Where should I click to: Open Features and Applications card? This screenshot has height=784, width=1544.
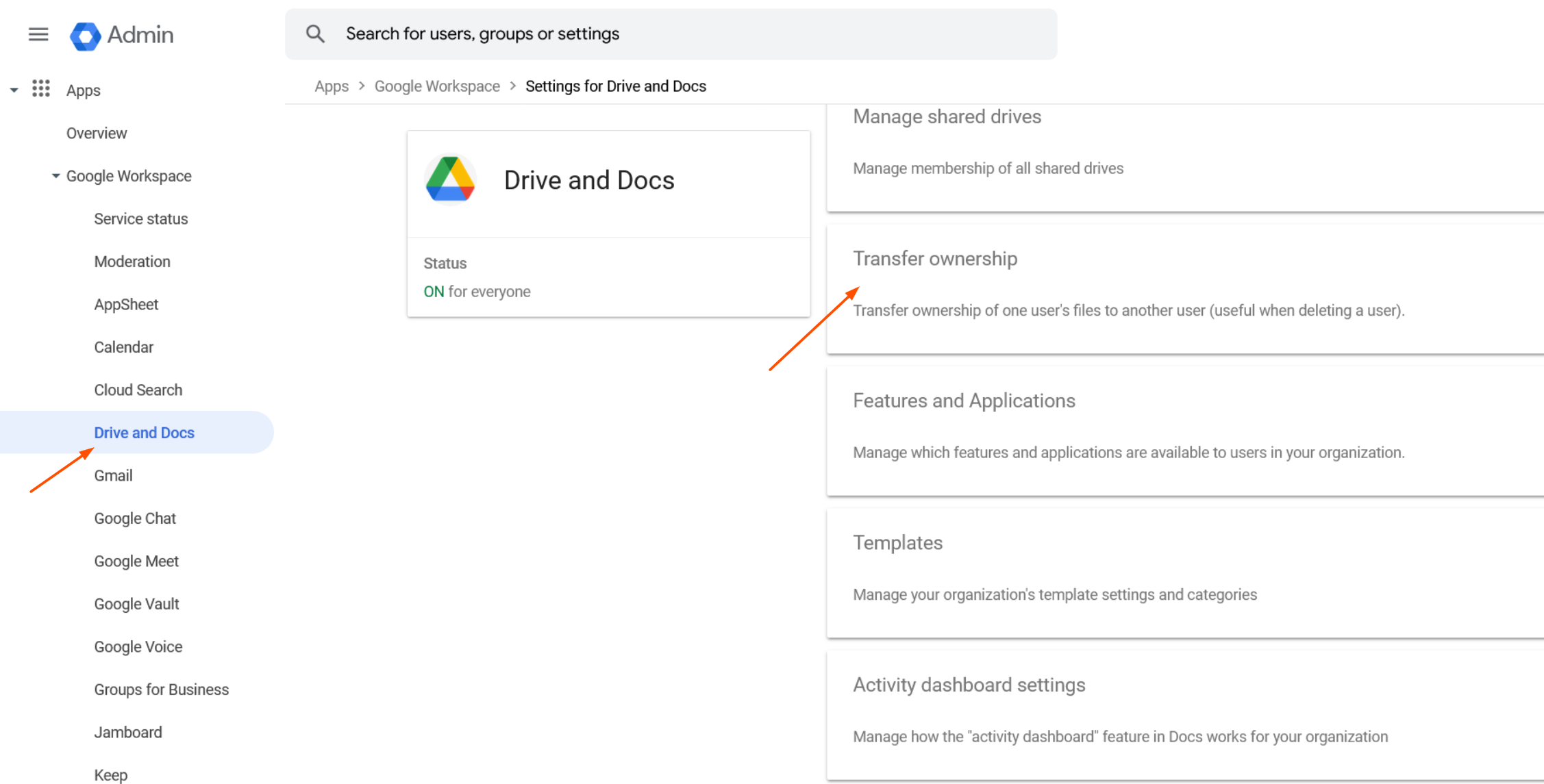pyautogui.click(x=1185, y=431)
